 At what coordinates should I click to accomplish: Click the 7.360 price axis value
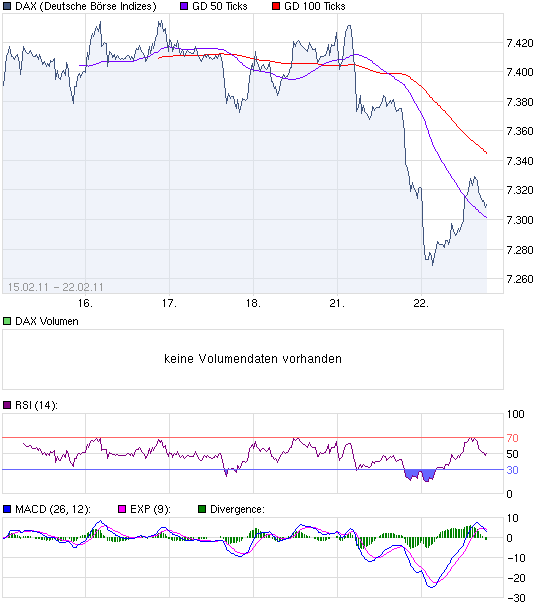click(520, 131)
